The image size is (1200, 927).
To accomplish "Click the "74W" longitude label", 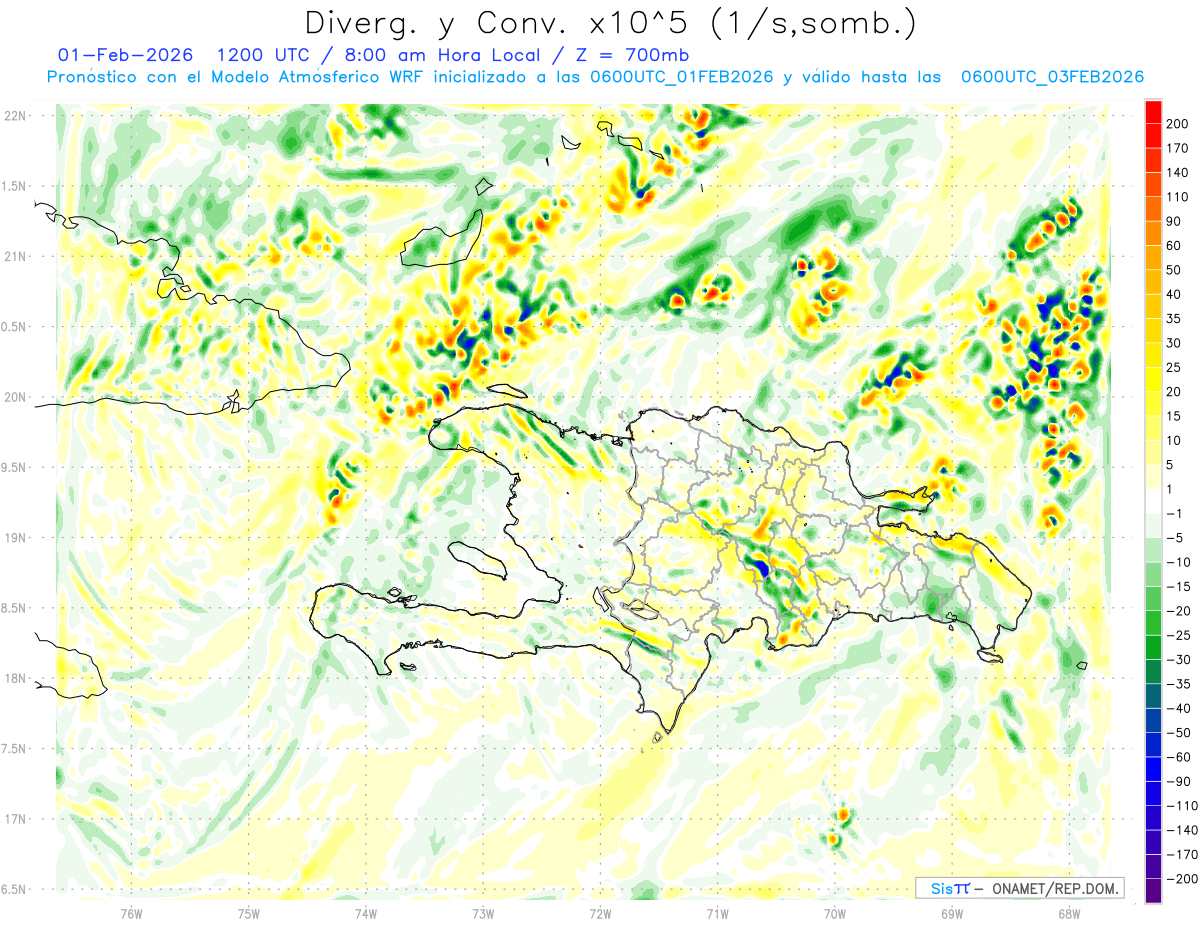I will (x=366, y=914).
